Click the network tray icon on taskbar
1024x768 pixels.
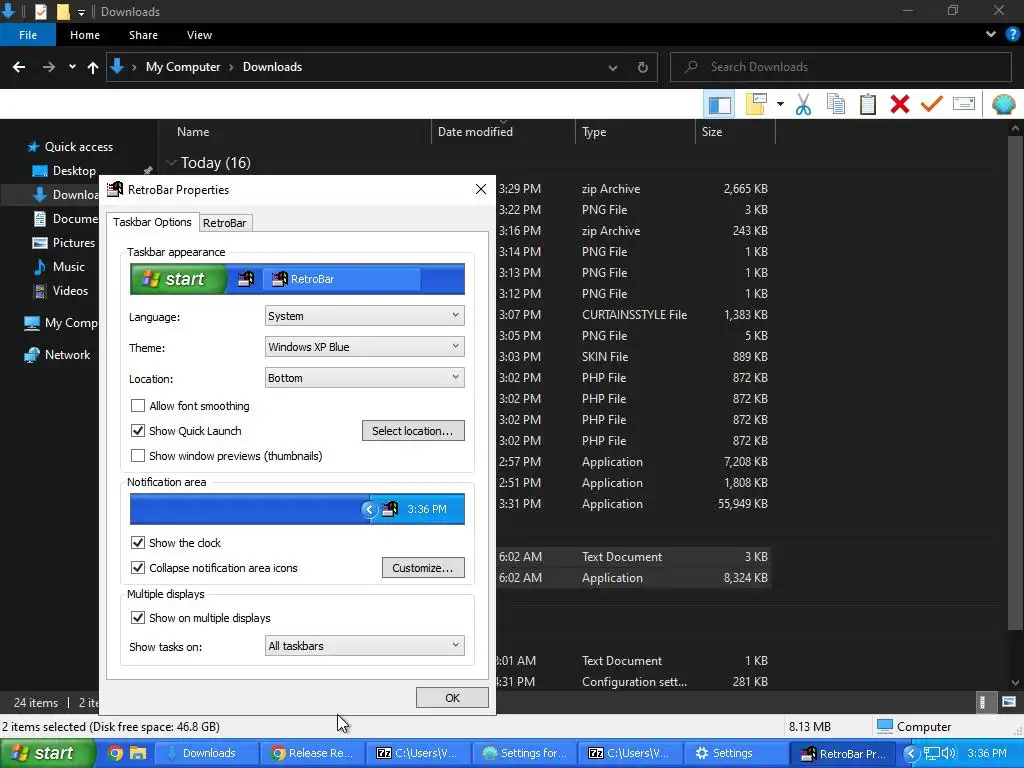931,753
